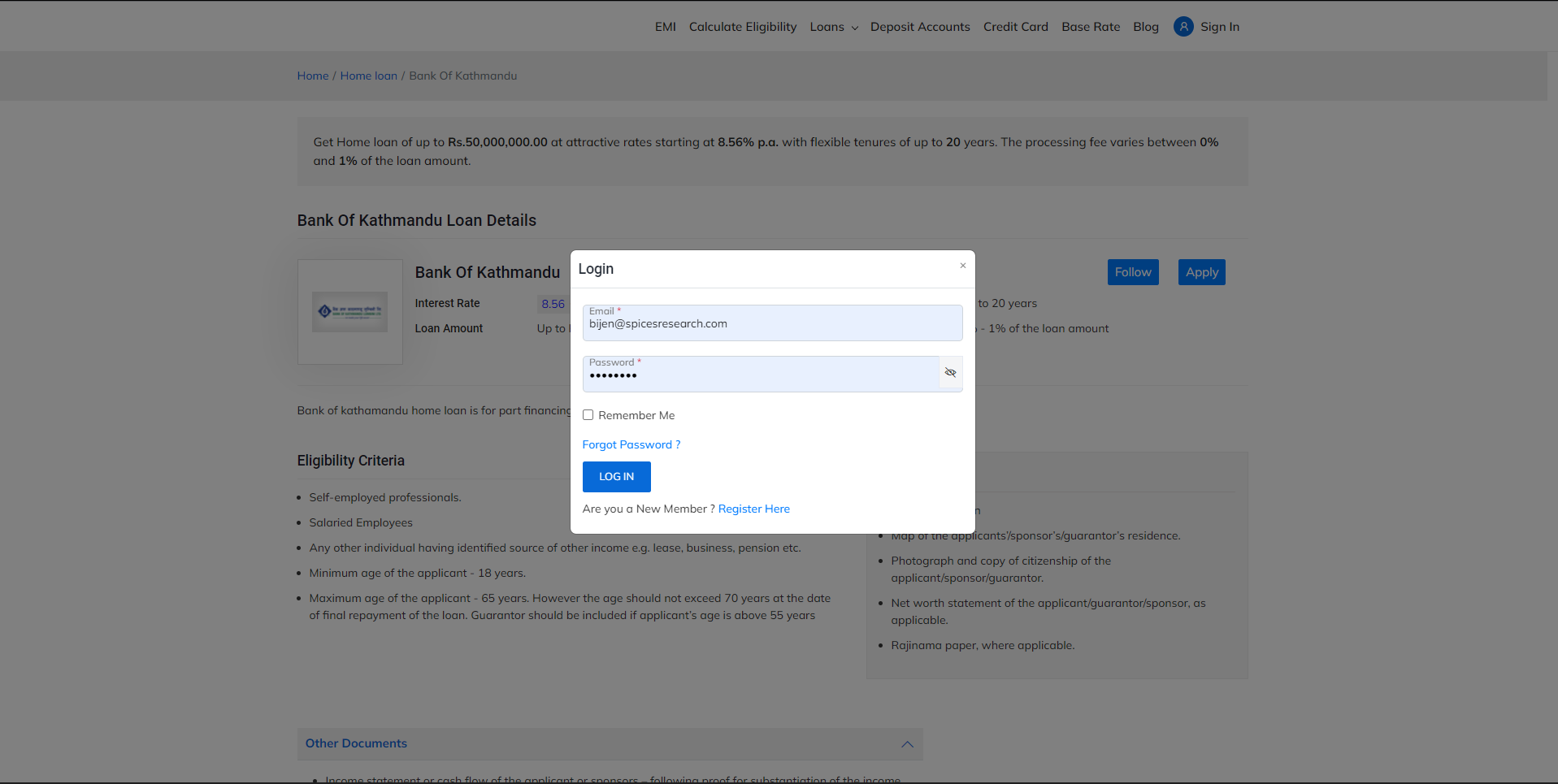Click the Bank Of Kathmandu breadcrumb text
This screenshot has width=1558, height=784.
tap(463, 76)
